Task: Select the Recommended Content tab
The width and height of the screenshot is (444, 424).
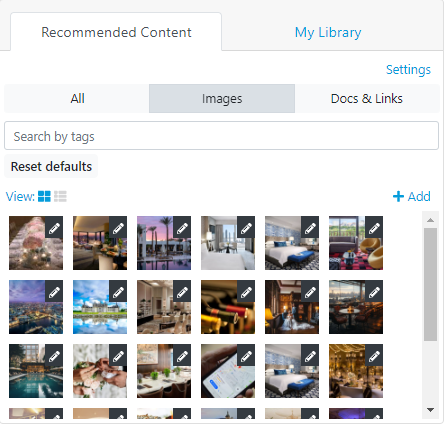Action: 116,32
